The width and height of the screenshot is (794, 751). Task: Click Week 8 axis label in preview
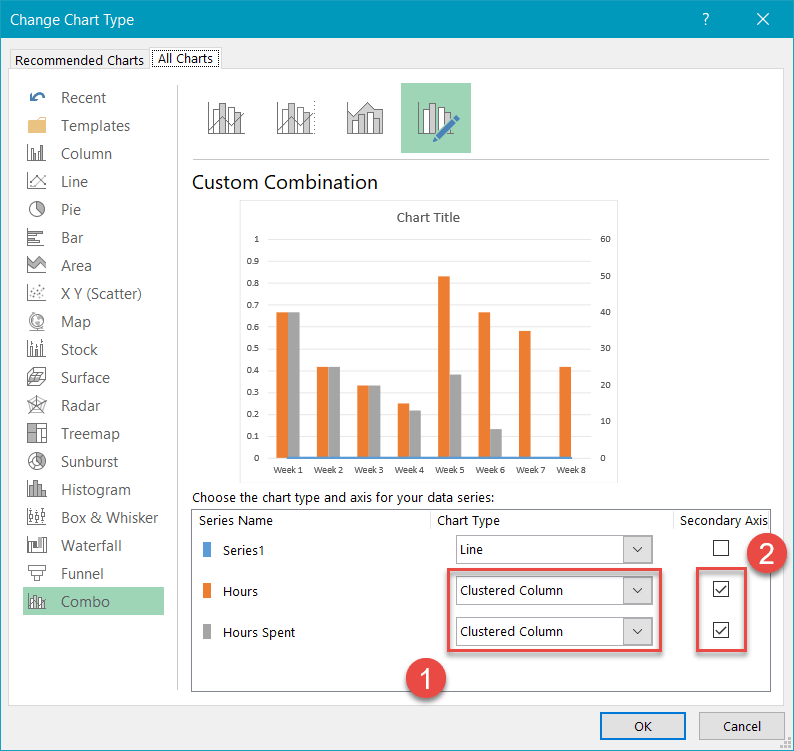click(x=571, y=470)
